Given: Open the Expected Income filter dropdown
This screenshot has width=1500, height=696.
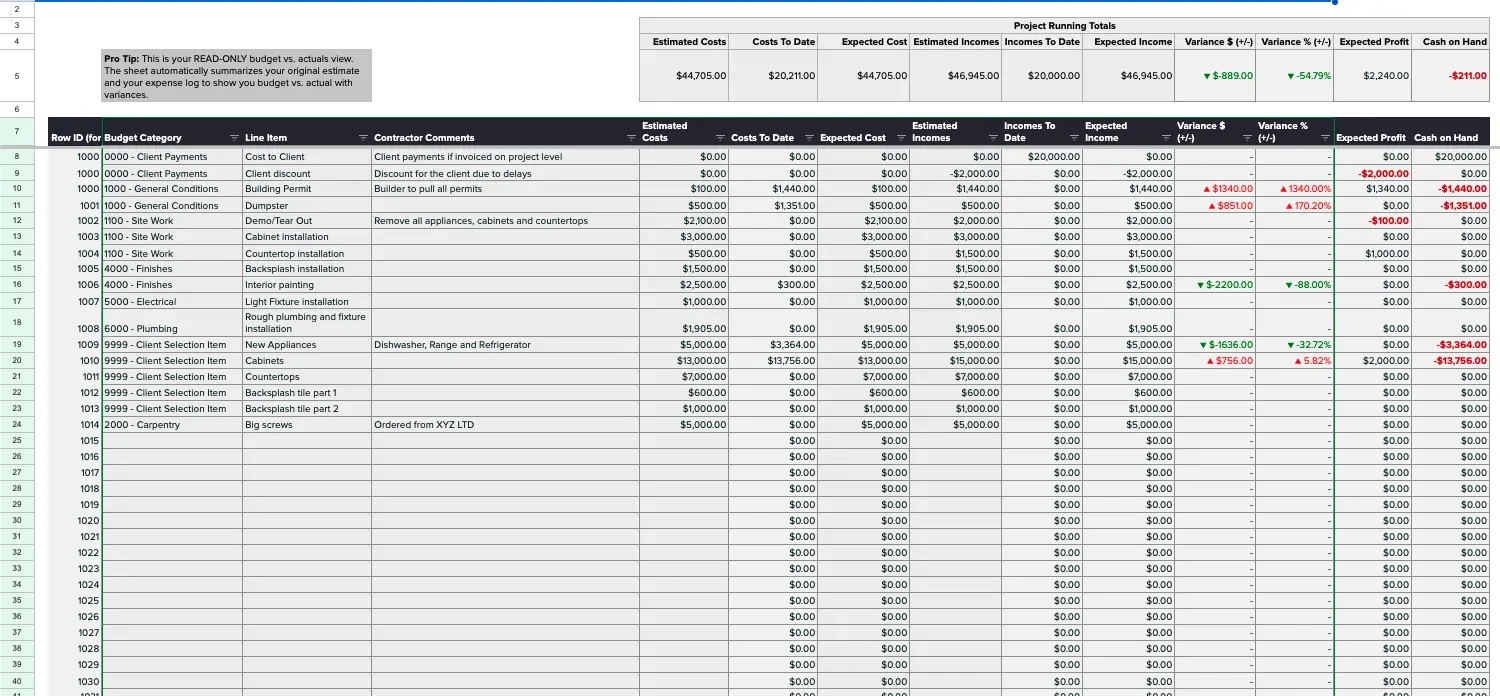Looking at the screenshot, I should pyautogui.click(x=1167, y=138).
